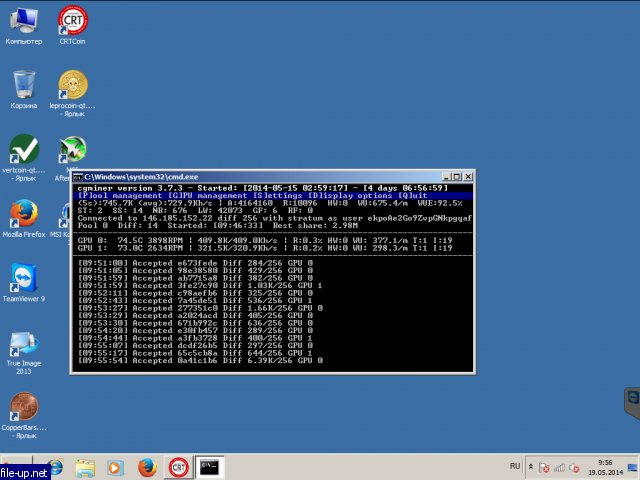
Task: Click the GPU 1 status line
Action: click(265, 248)
